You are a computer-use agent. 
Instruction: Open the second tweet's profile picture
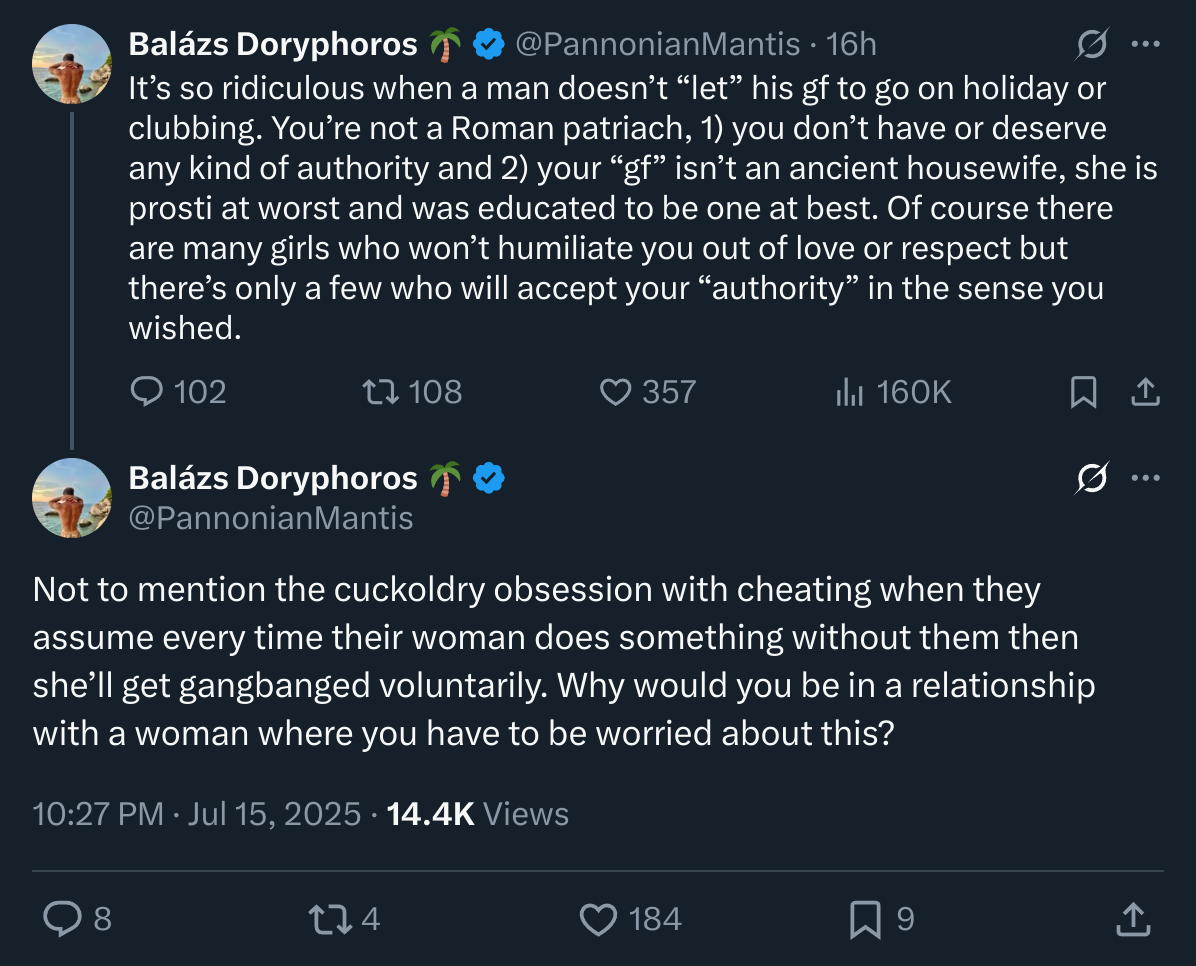coord(71,497)
